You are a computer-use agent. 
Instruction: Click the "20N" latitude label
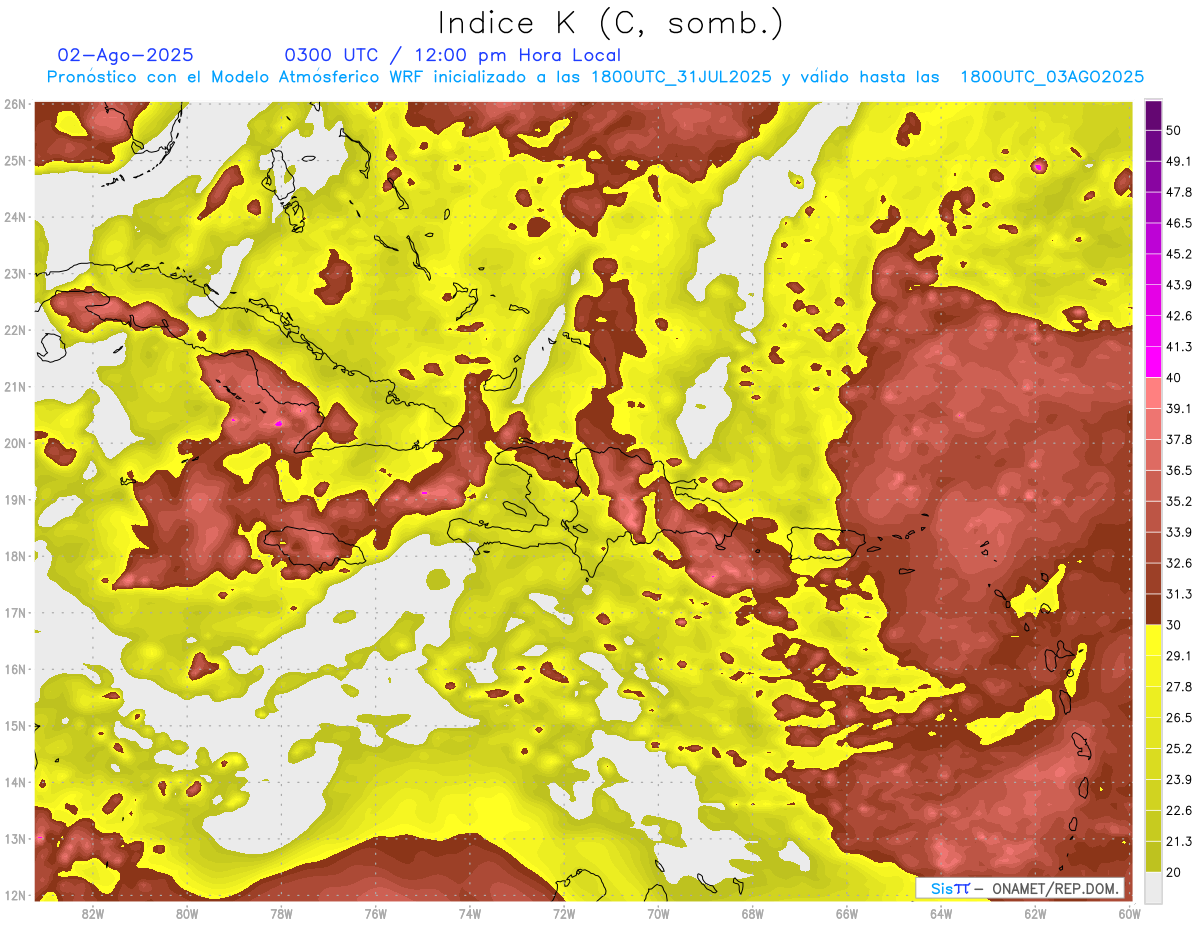[x=15, y=443]
